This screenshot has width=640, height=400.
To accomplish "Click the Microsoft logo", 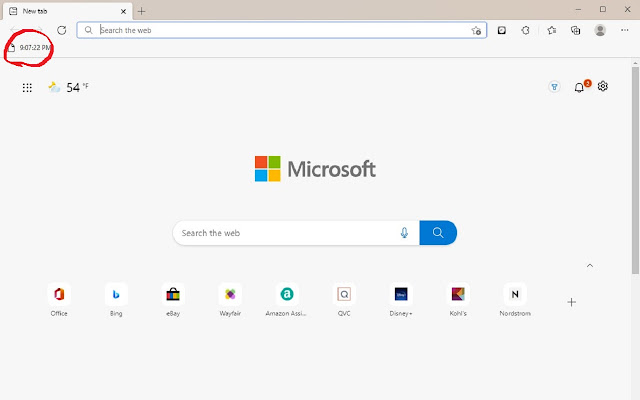I will [x=315, y=169].
